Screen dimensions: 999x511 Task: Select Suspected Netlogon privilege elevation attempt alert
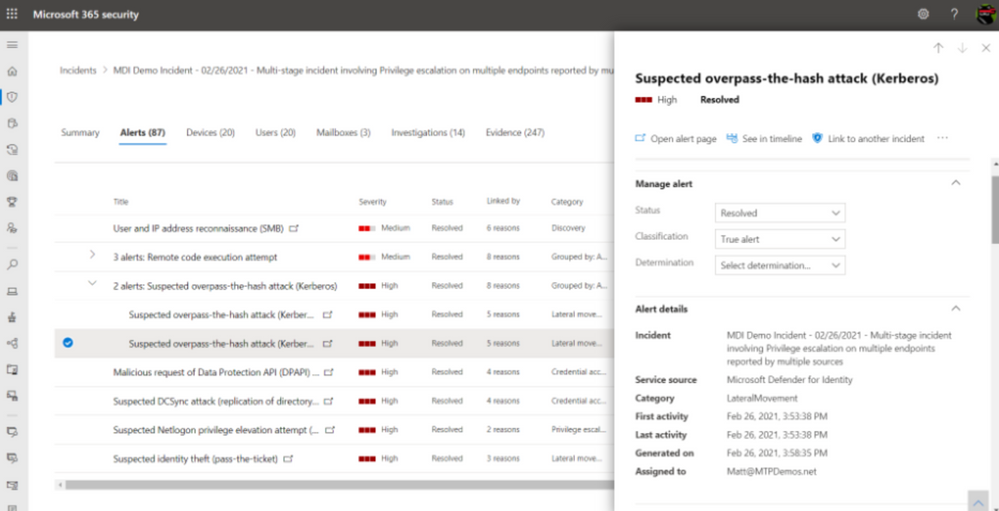pos(217,430)
